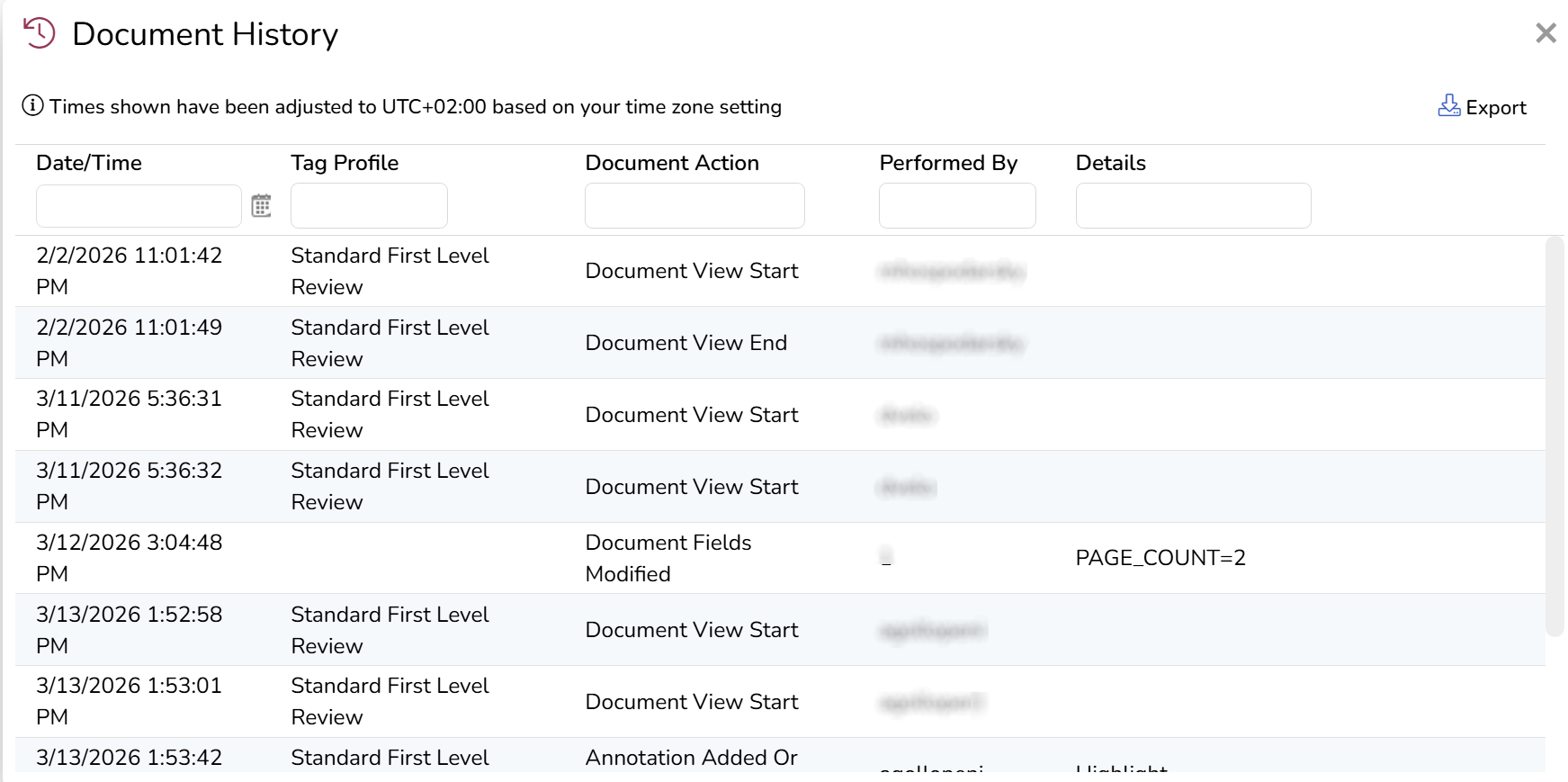Click the Document Action filter input
This screenshot has width=1568, height=782.
[x=694, y=206]
